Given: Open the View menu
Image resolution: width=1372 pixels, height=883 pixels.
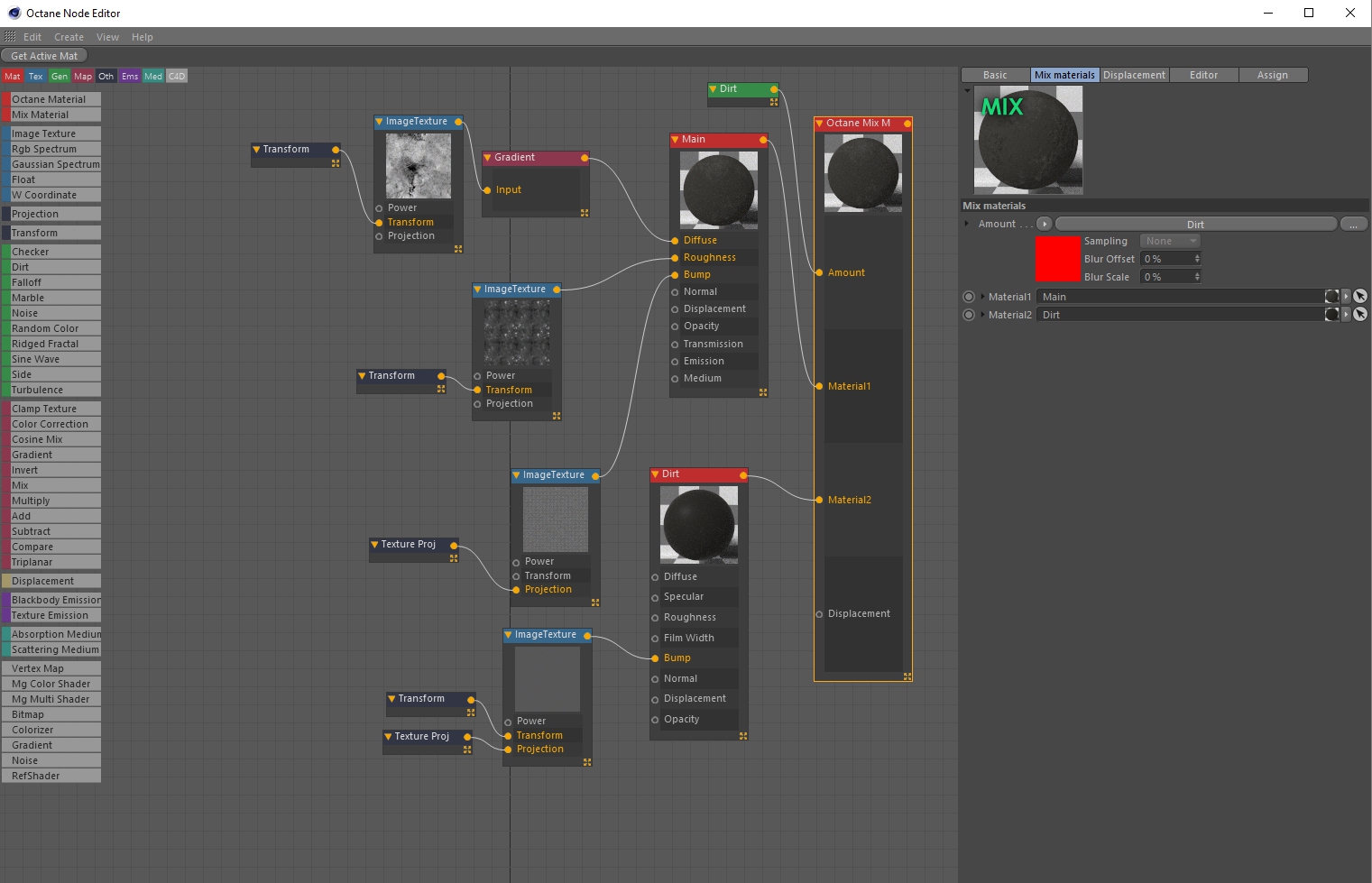Looking at the screenshot, I should (107, 37).
